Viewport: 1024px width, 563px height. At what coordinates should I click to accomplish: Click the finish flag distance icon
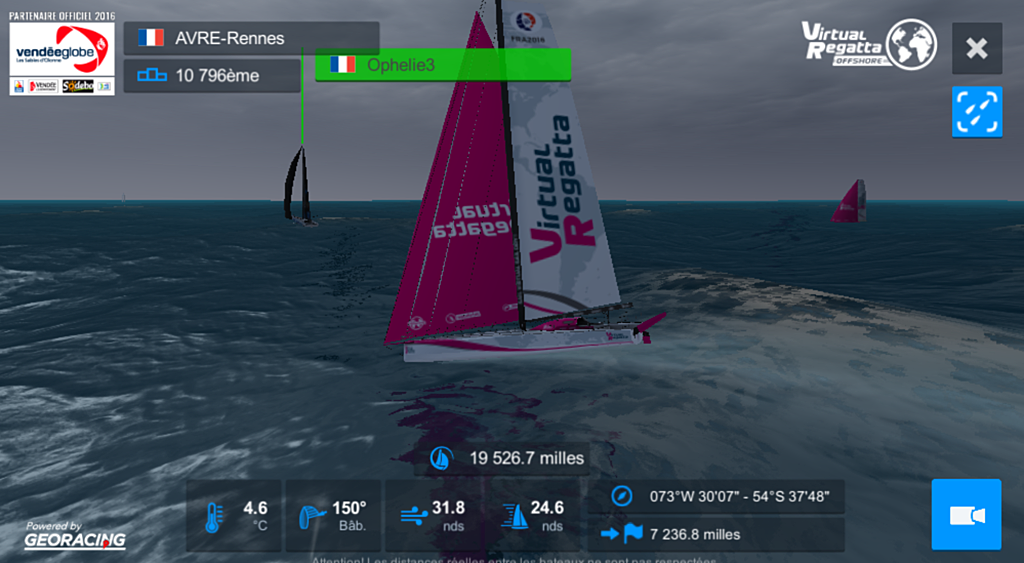[x=622, y=534]
